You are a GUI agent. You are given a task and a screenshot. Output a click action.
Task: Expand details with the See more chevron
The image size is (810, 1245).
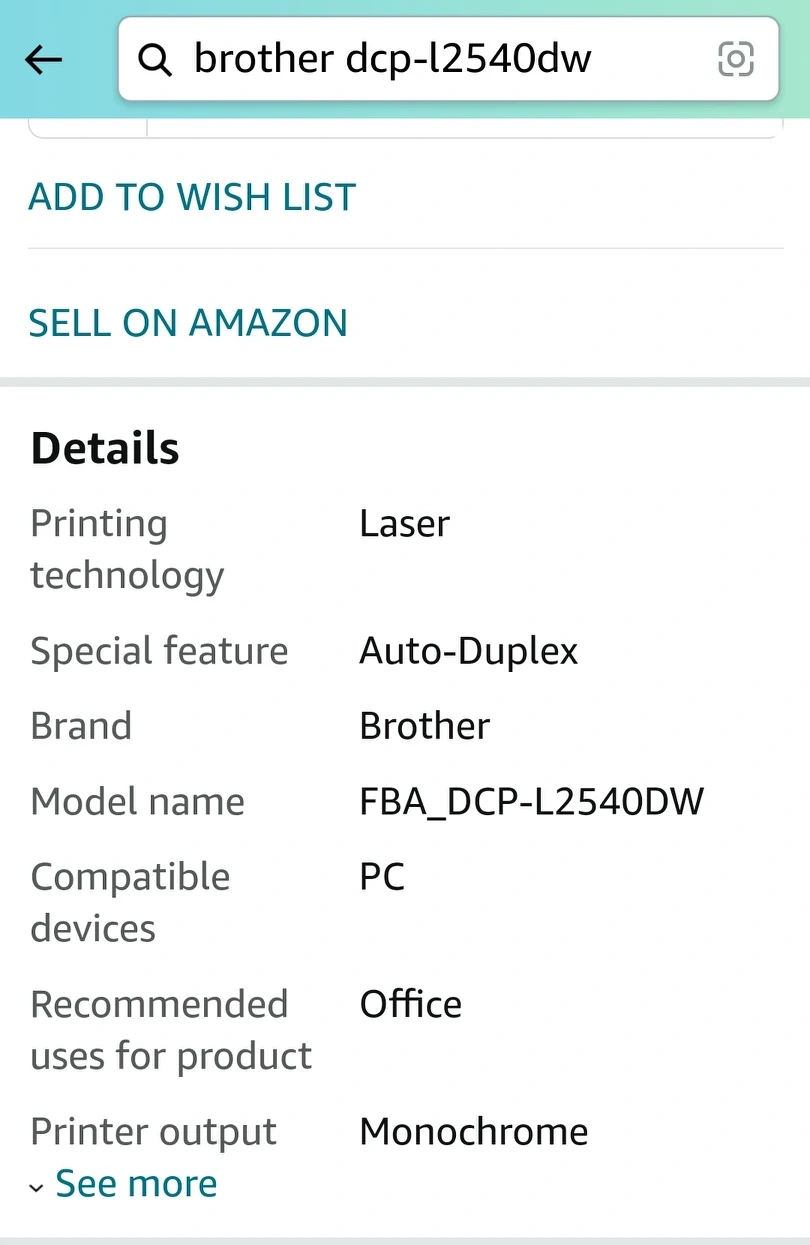pyautogui.click(x=37, y=1188)
